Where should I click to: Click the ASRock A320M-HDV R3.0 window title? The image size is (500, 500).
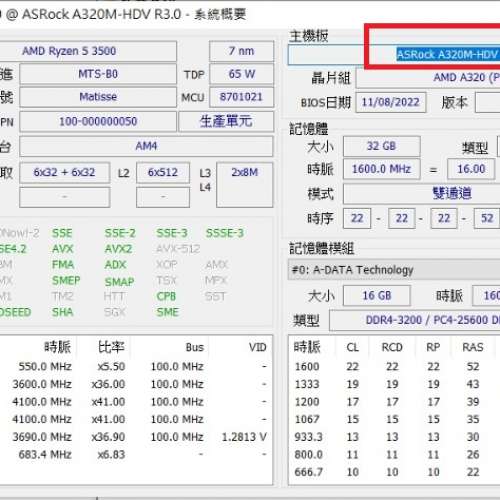101,14
